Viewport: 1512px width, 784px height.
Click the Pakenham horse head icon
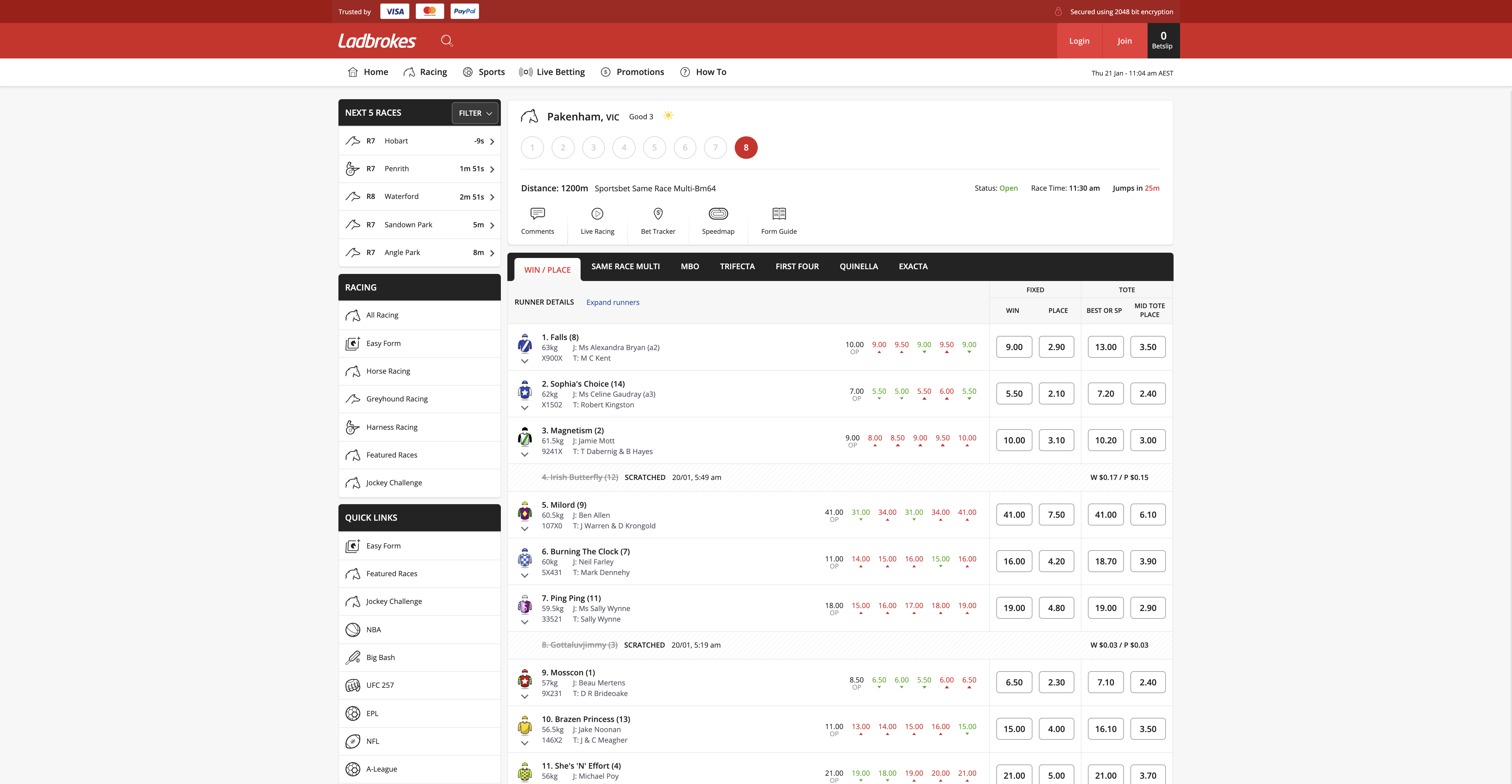(529, 116)
